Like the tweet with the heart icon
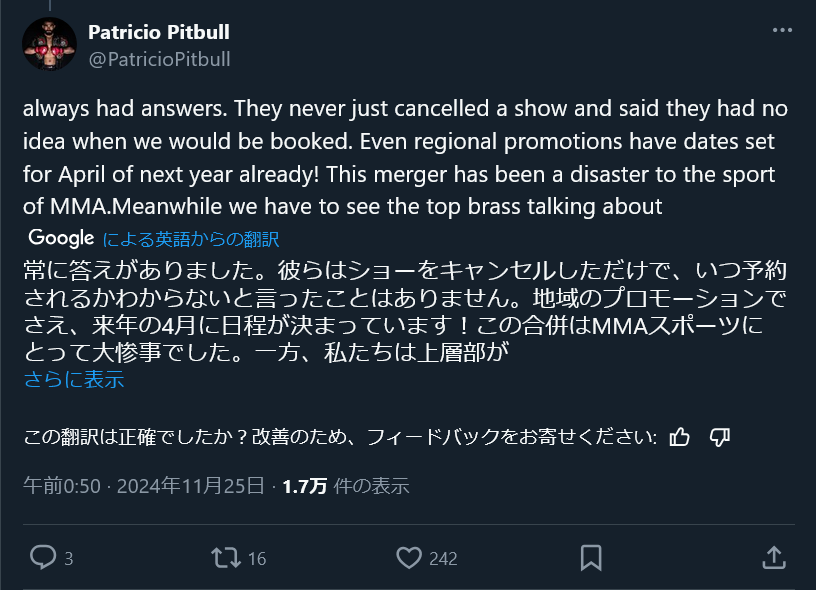The image size is (816, 590). (x=408, y=557)
